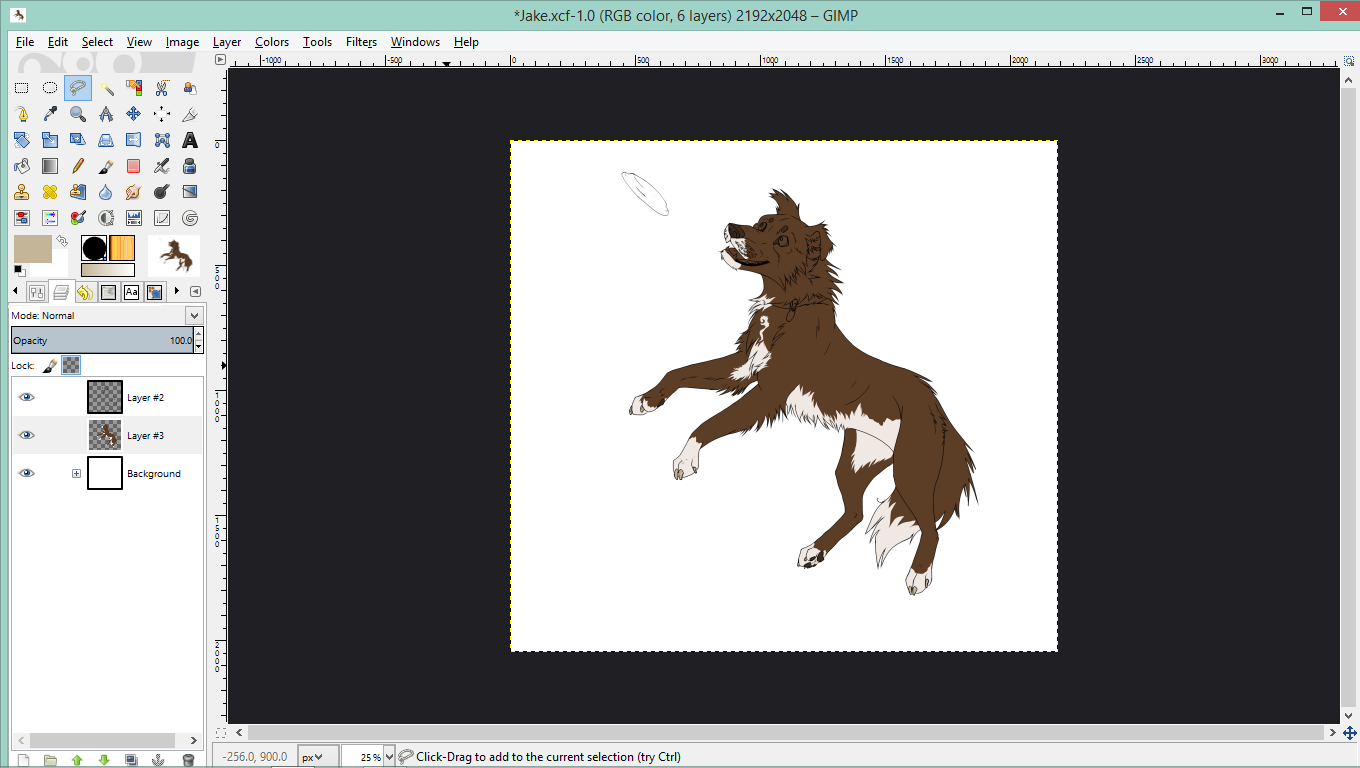Hide Layer #2 with its eye icon
The image size is (1360, 768).
click(x=27, y=397)
